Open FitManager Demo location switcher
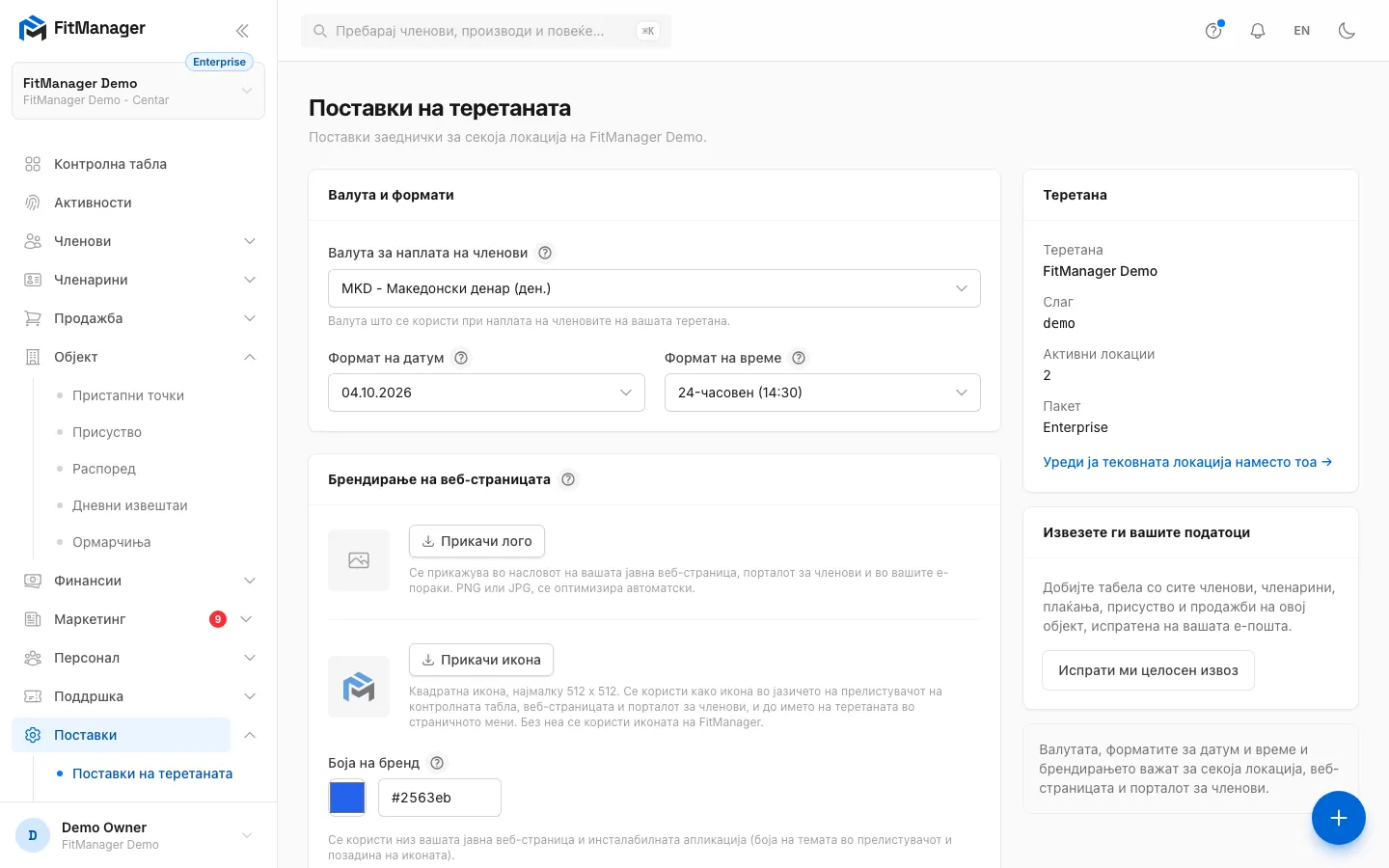The width and height of the screenshot is (1389, 868). pos(138,91)
